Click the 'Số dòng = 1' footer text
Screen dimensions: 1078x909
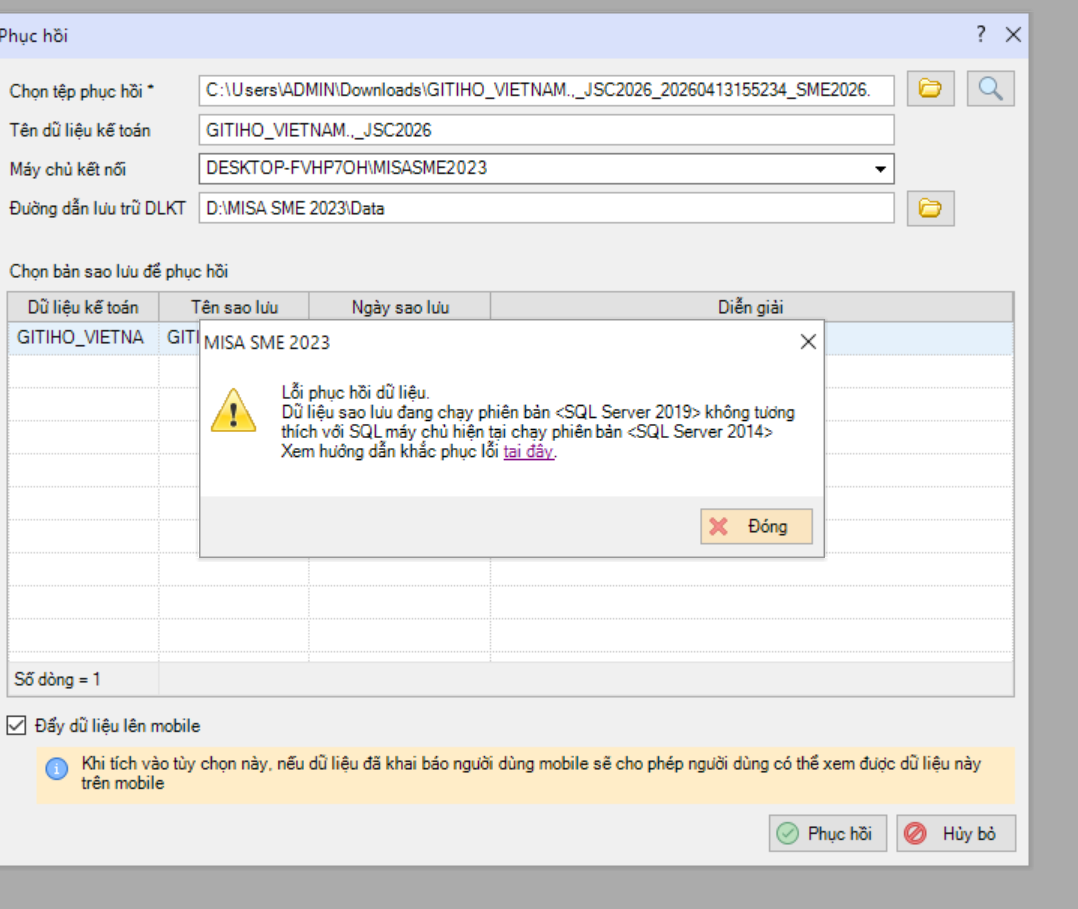tap(58, 679)
